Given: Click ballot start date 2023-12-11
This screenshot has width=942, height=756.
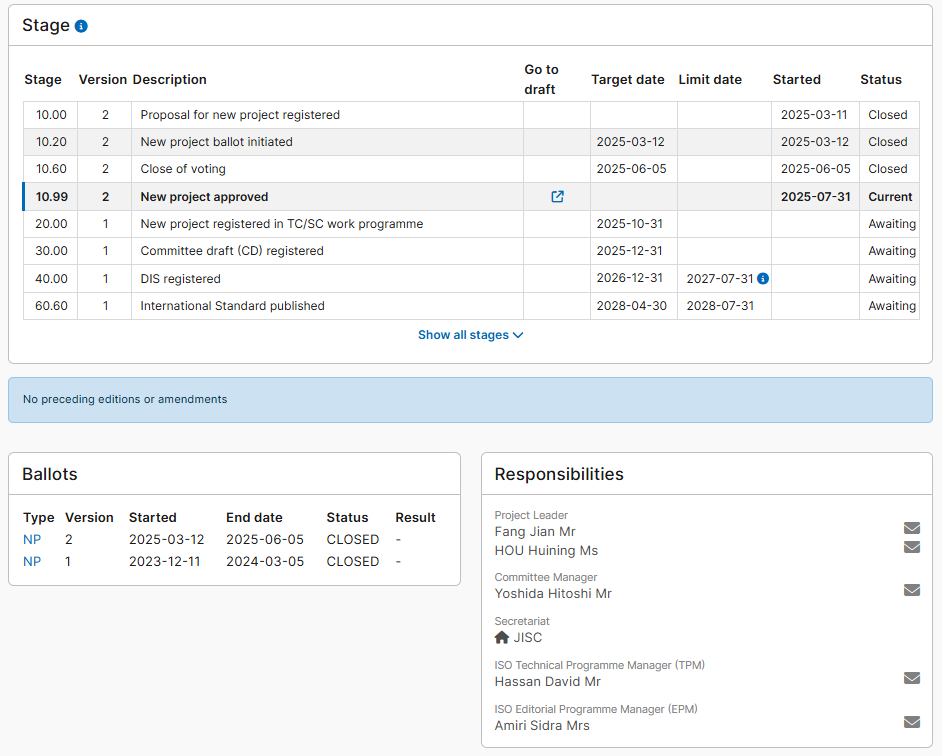Looking at the screenshot, I should [165, 561].
